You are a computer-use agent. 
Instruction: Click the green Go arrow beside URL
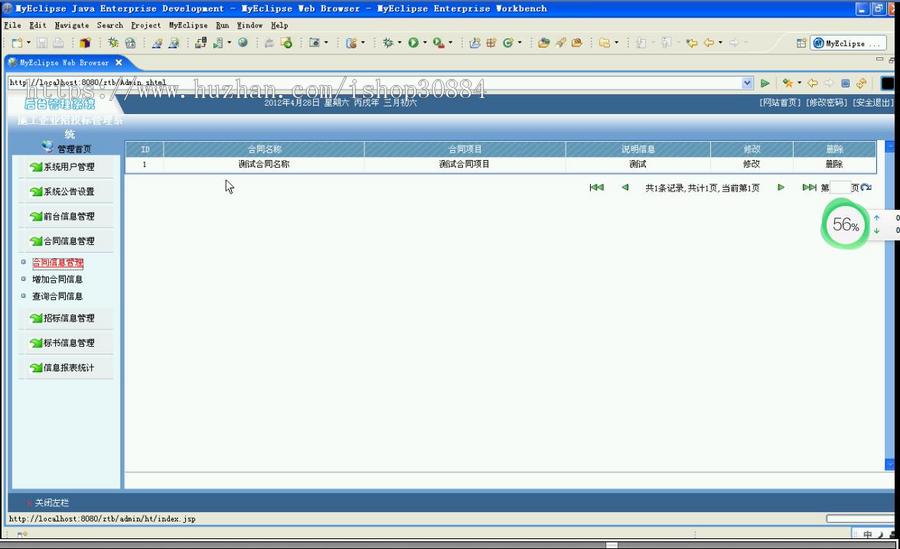765,83
